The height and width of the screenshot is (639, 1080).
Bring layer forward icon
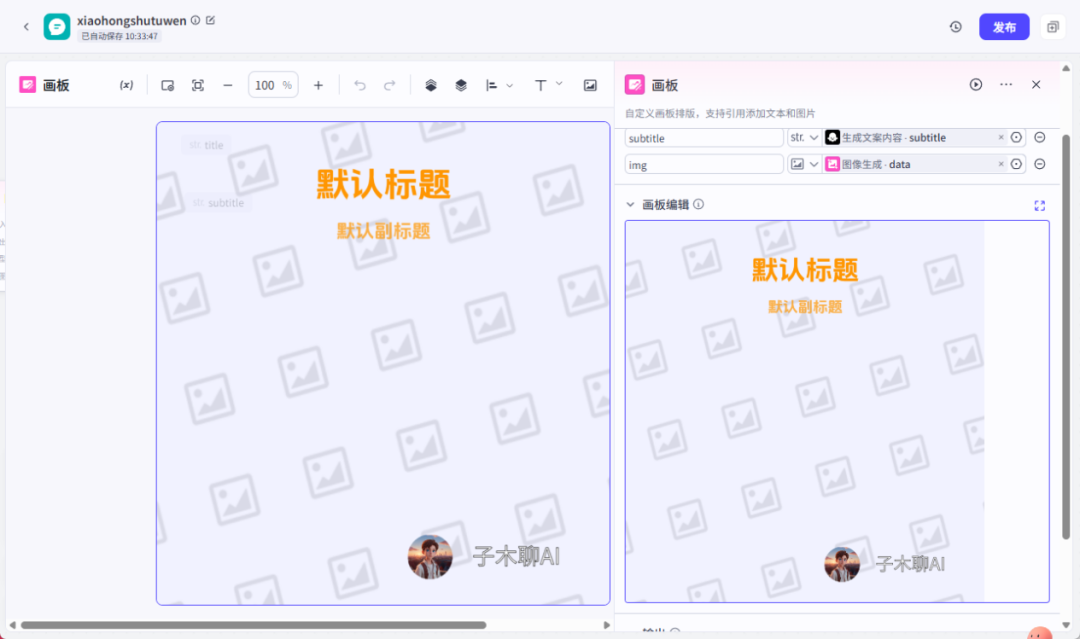[431, 85]
